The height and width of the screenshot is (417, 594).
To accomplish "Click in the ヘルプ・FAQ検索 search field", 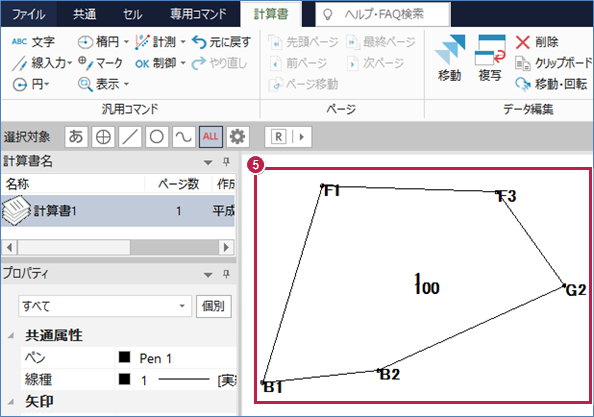I will pyautogui.click(x=383, y=14).
